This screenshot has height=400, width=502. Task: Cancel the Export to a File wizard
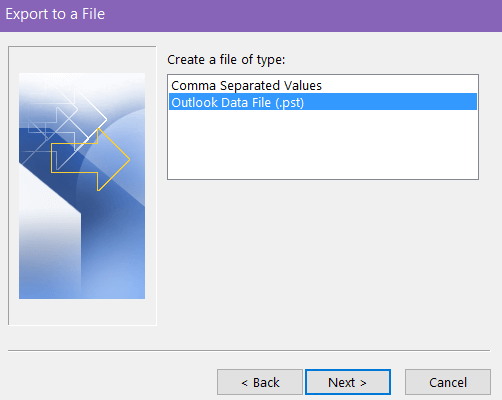coord(448,382)
